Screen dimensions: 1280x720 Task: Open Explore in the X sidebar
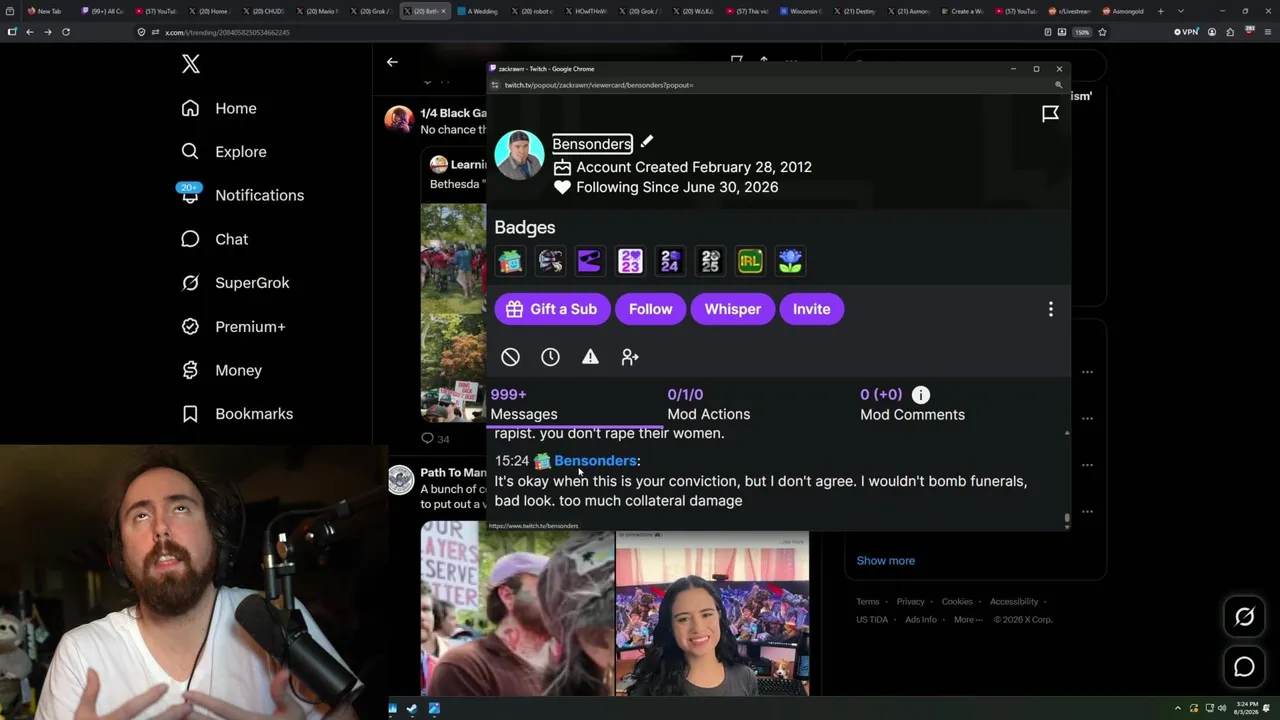point(224,152)
